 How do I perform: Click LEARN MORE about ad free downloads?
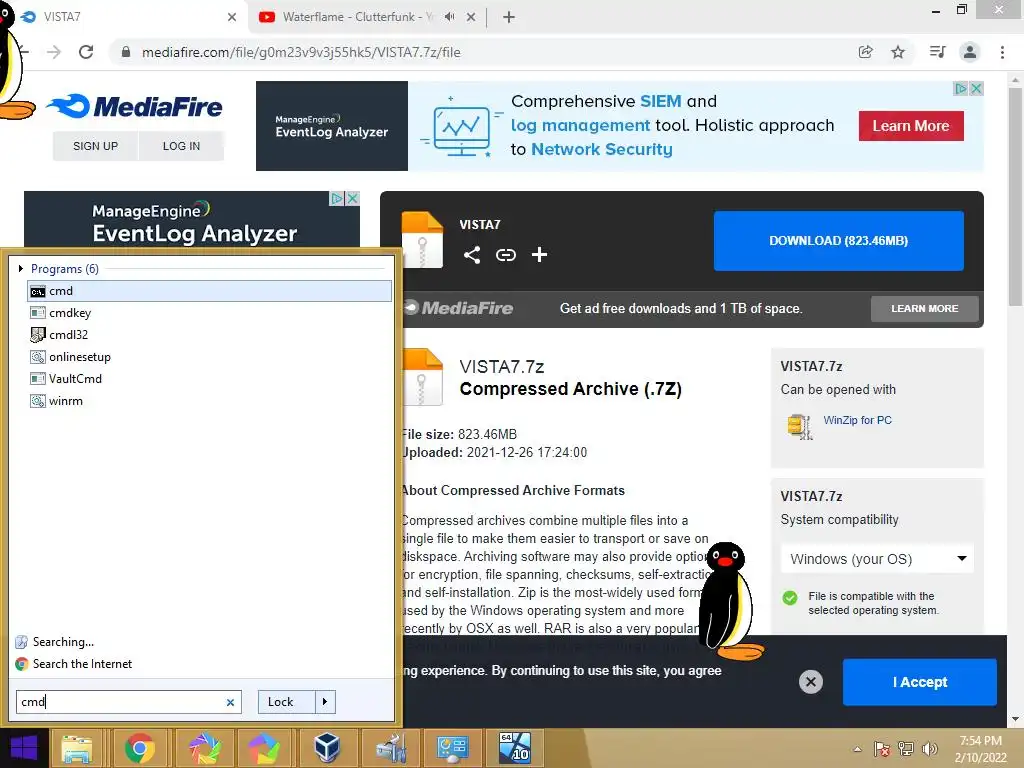coord(924,308)
